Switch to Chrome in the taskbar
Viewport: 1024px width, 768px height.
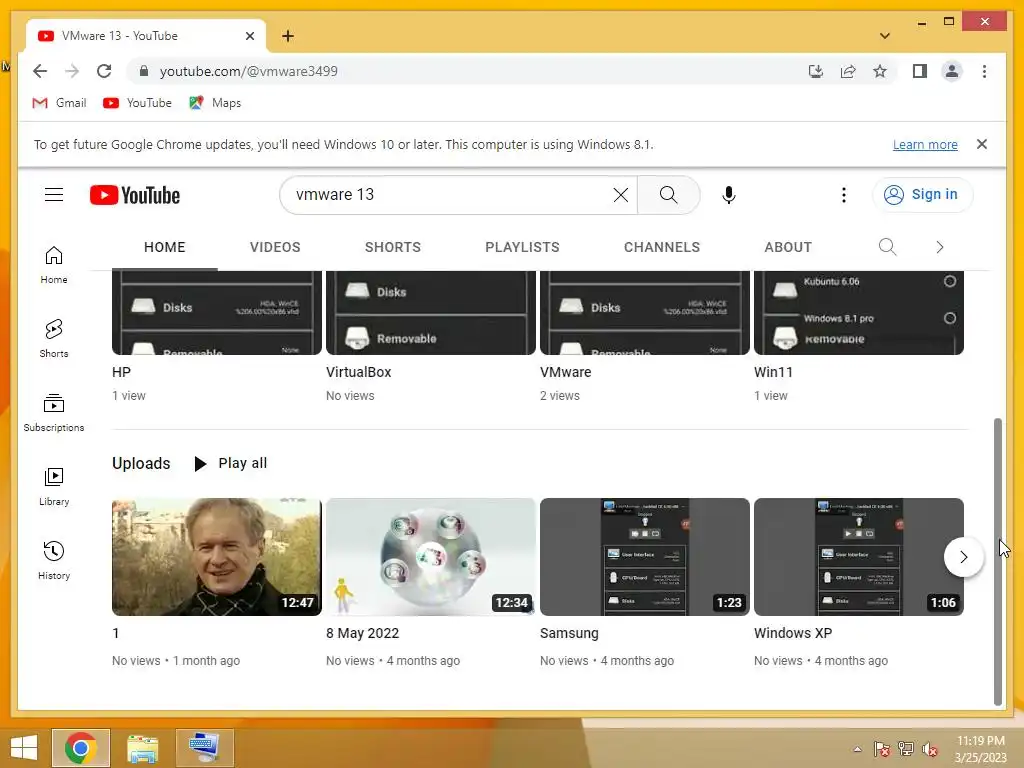tap(80, 748)
